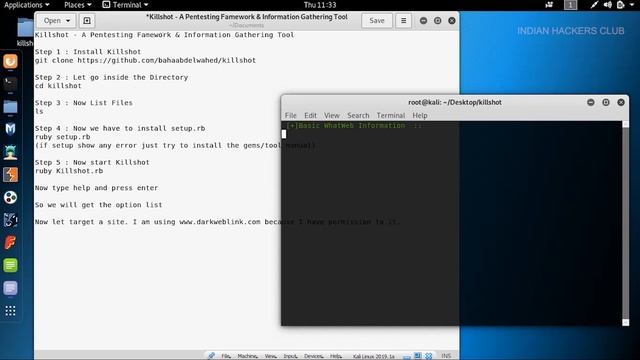Click the VirtualBox settings cog status icon
Image resolution: width=640 pixels, height=360 pixels.
(x=429, y=356)
